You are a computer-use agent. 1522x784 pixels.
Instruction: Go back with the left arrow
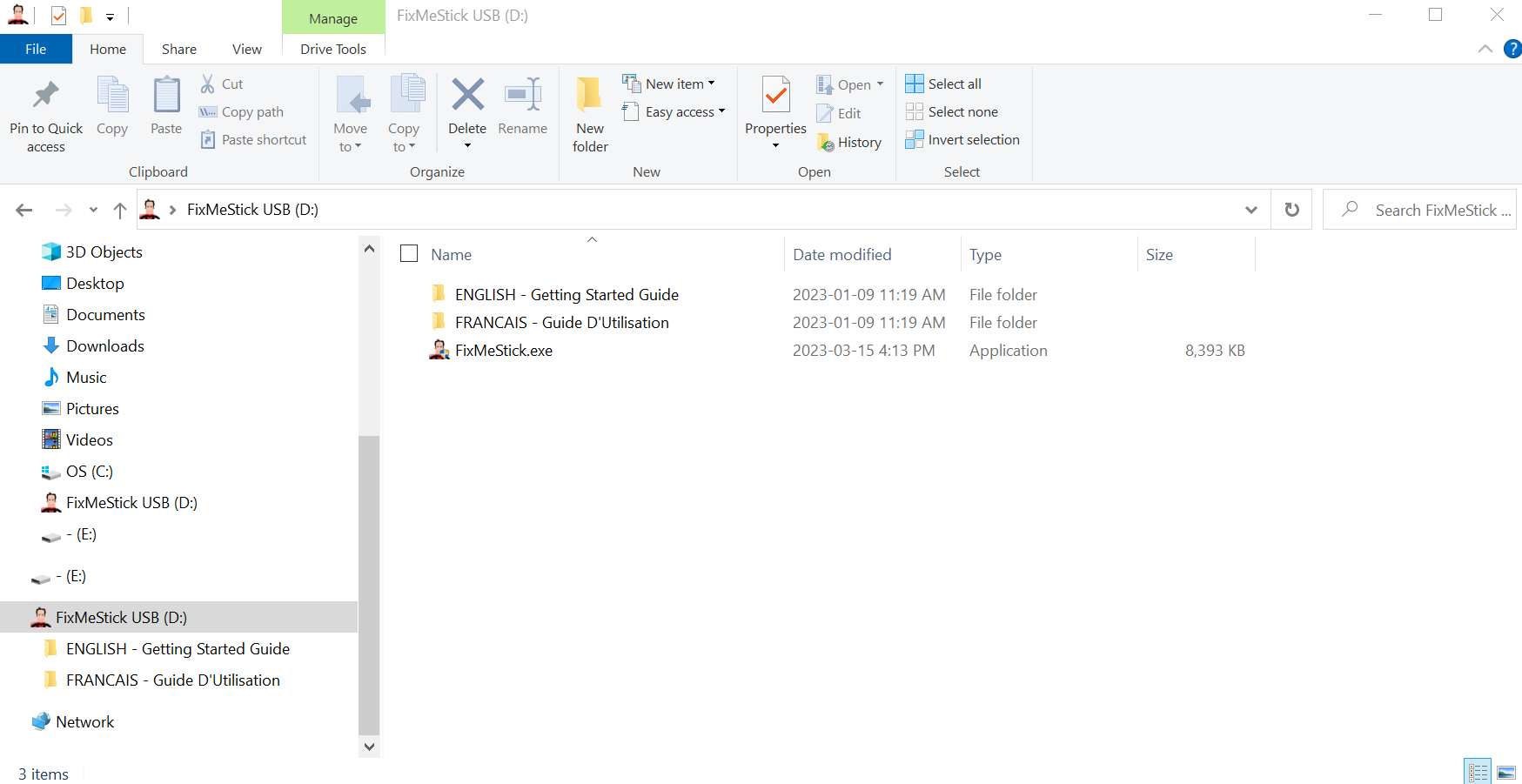[24, 210]
